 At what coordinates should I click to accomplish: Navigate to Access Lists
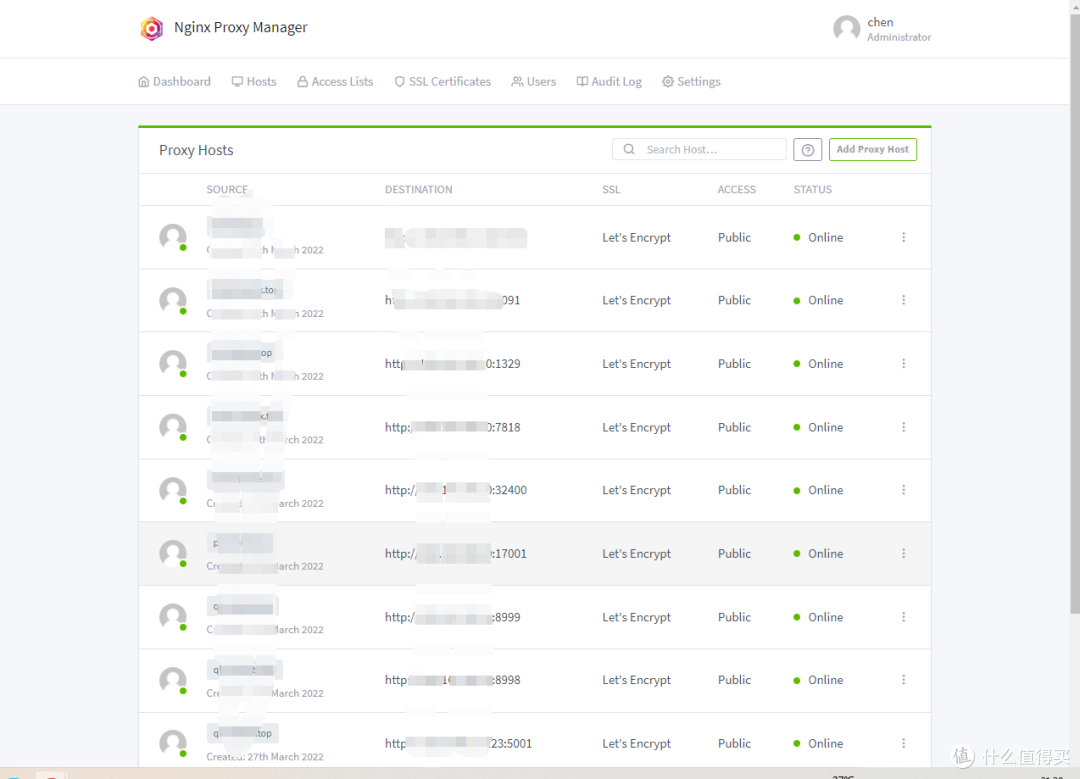[335, 82]
